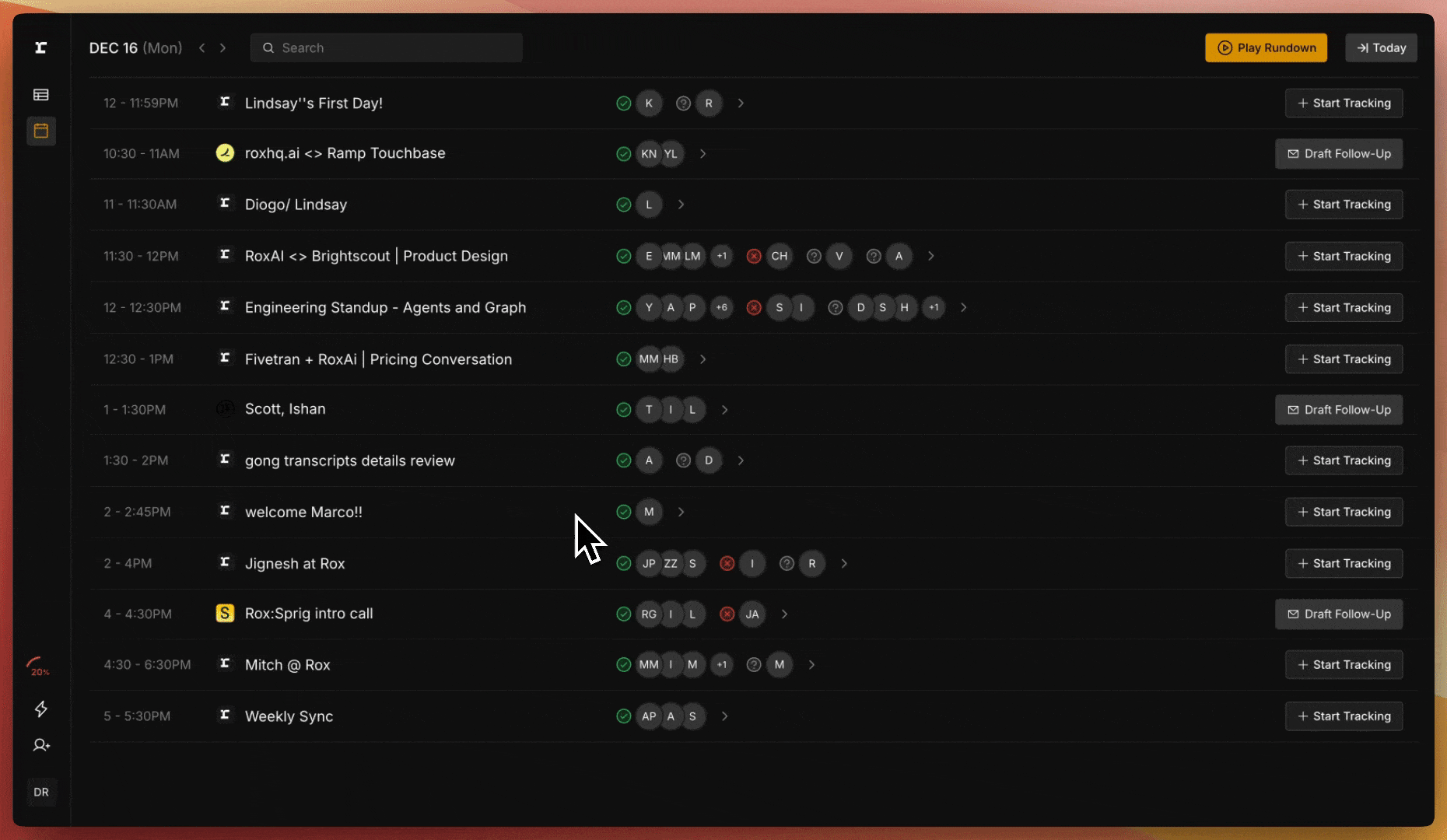
Task: Expand attendees for Lindsay's First Day
Action: pos(741,103)
